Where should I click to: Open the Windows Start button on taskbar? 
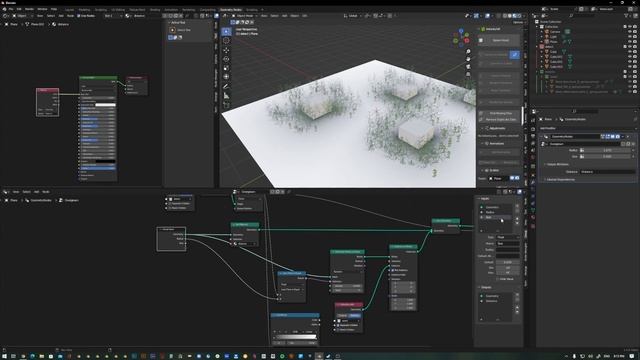click(4, 356)
